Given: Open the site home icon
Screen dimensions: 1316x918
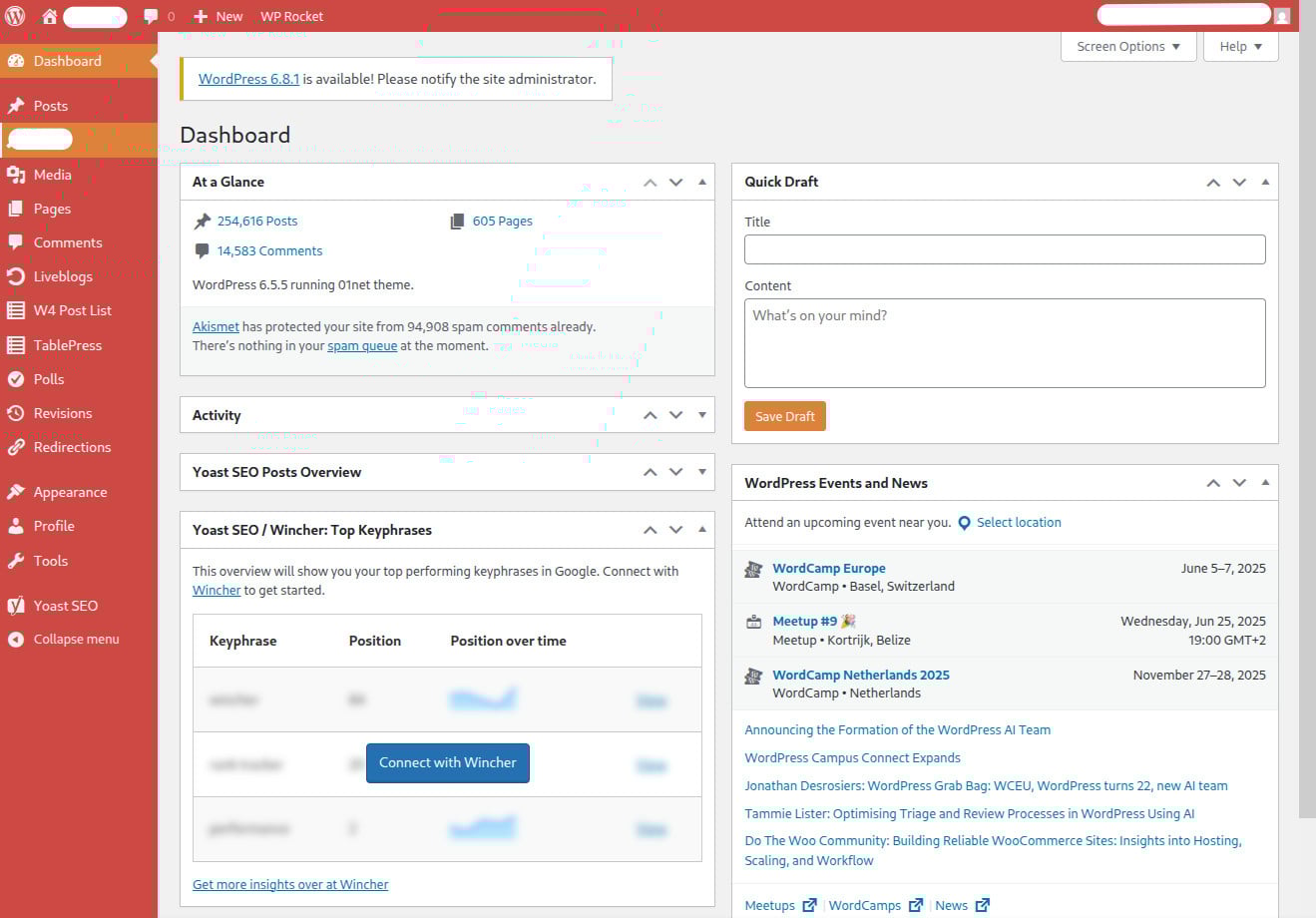Looking at the screenshot, I should click(49, 16).
